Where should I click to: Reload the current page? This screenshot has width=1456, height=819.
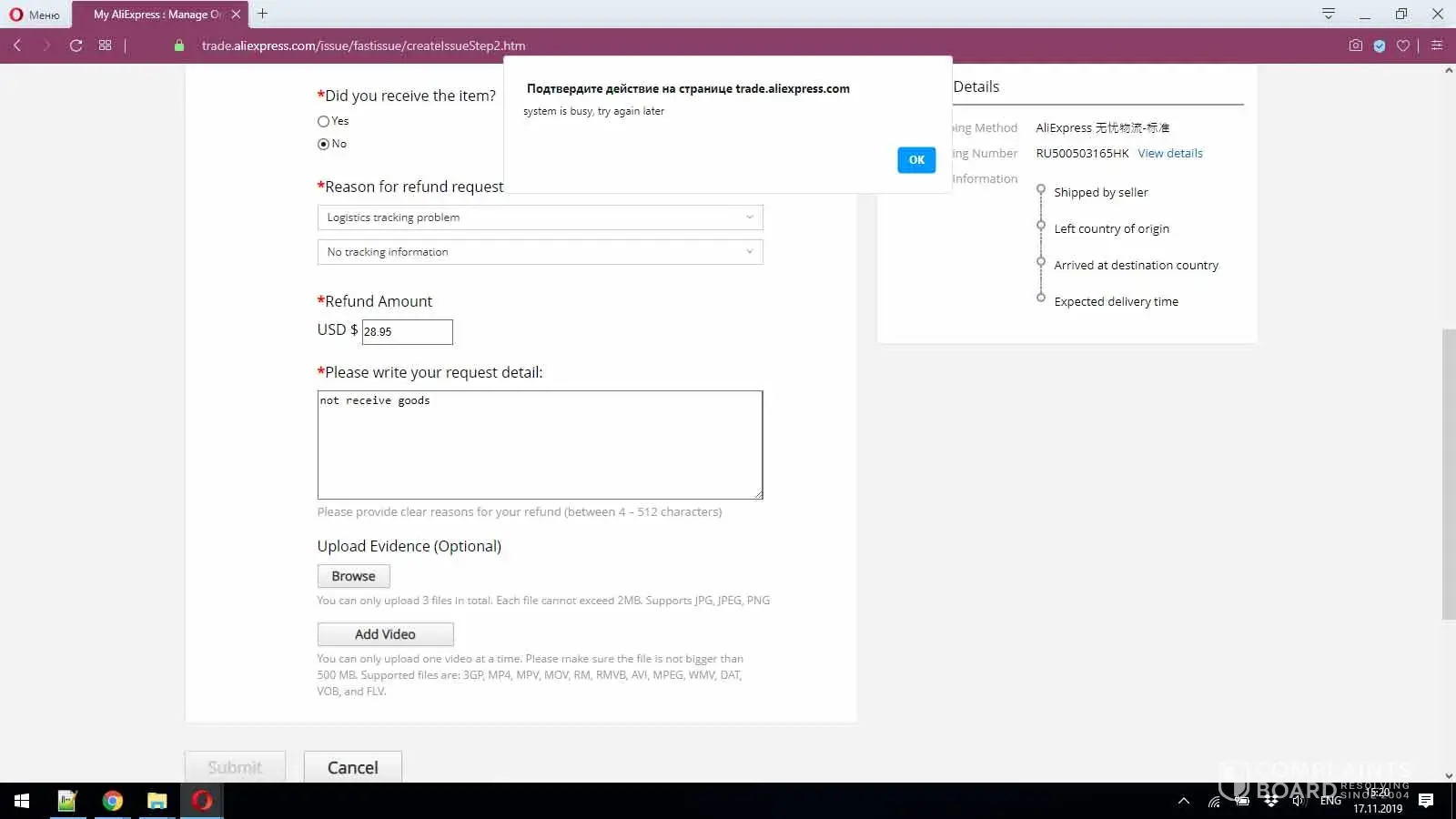tap(76, 45)
